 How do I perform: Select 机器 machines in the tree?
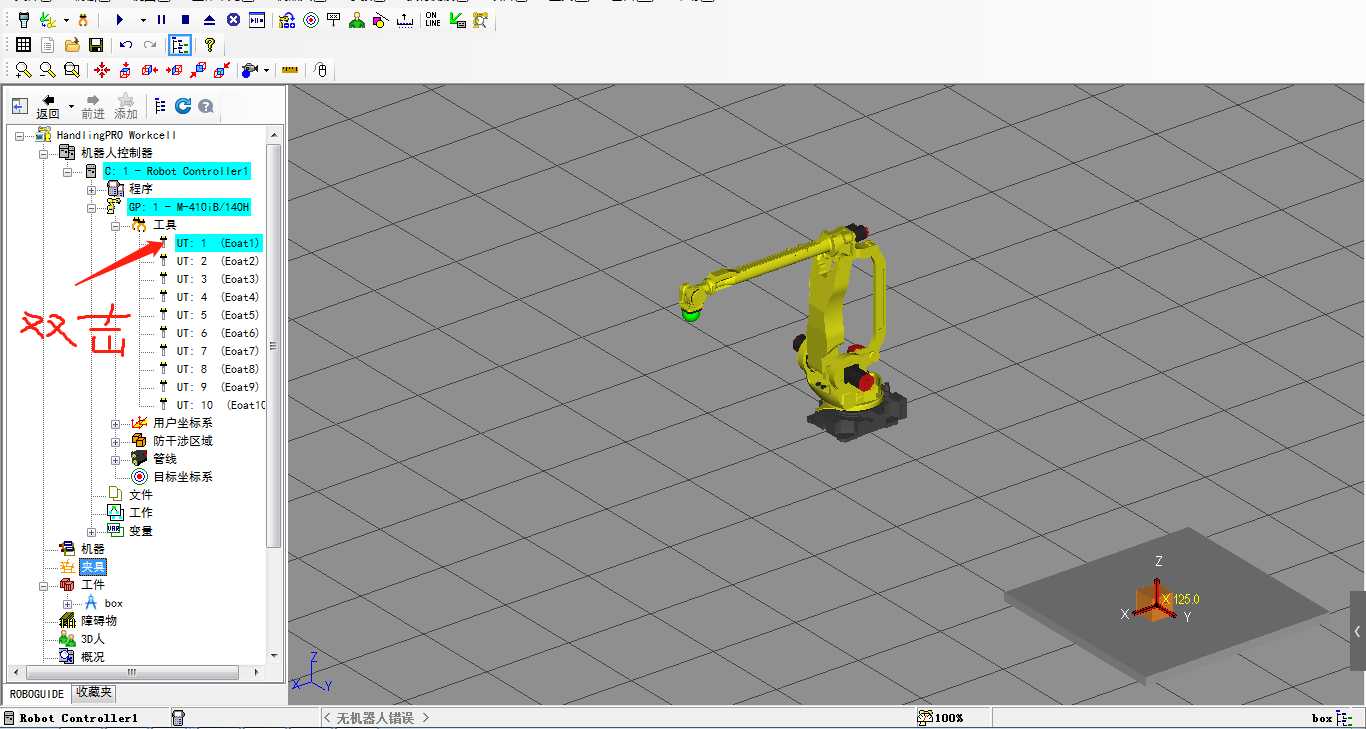coord(93,549)
